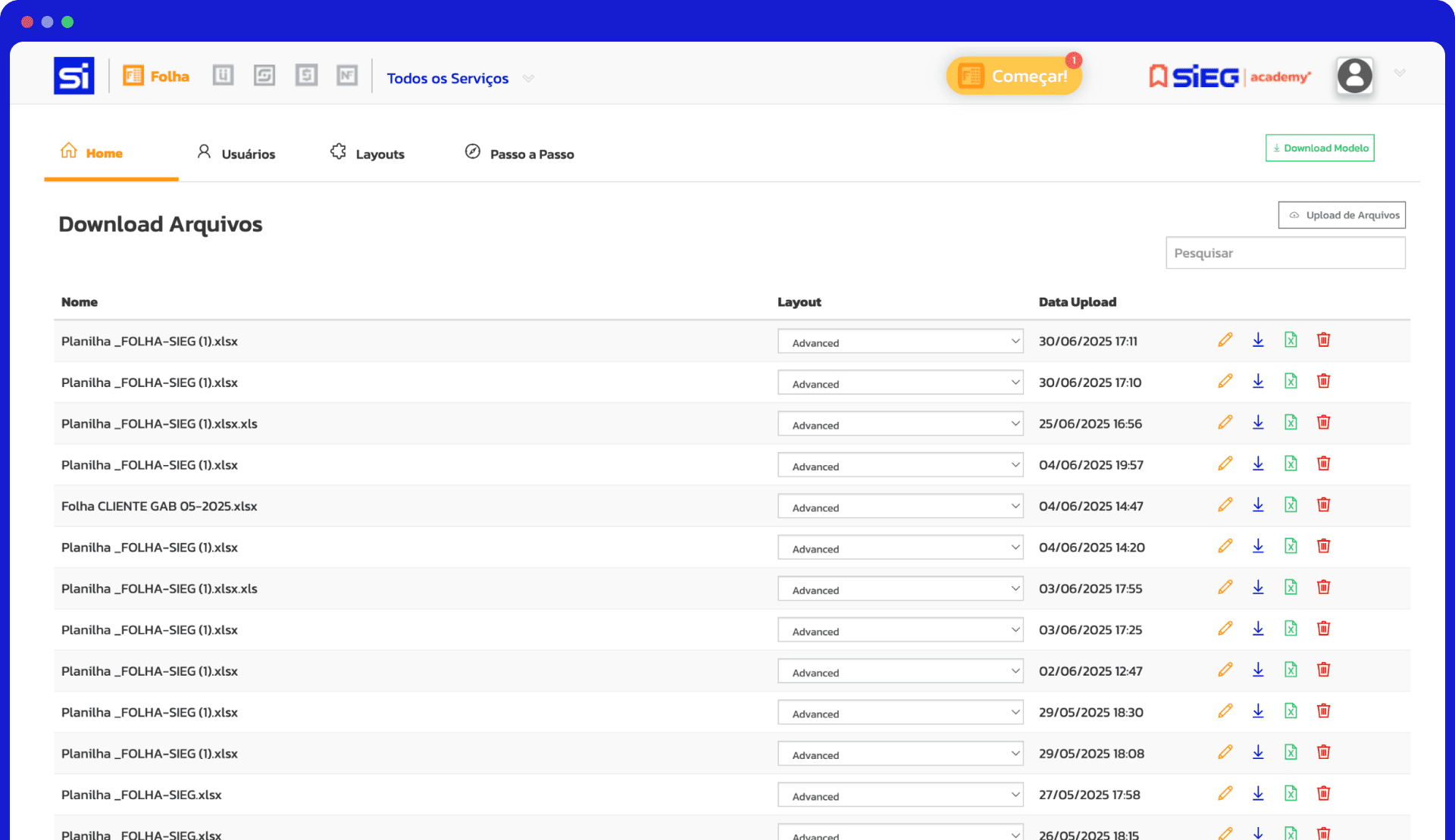Click the SI logo icon
Screen dimensions: 1455x840
pos(74,76)
